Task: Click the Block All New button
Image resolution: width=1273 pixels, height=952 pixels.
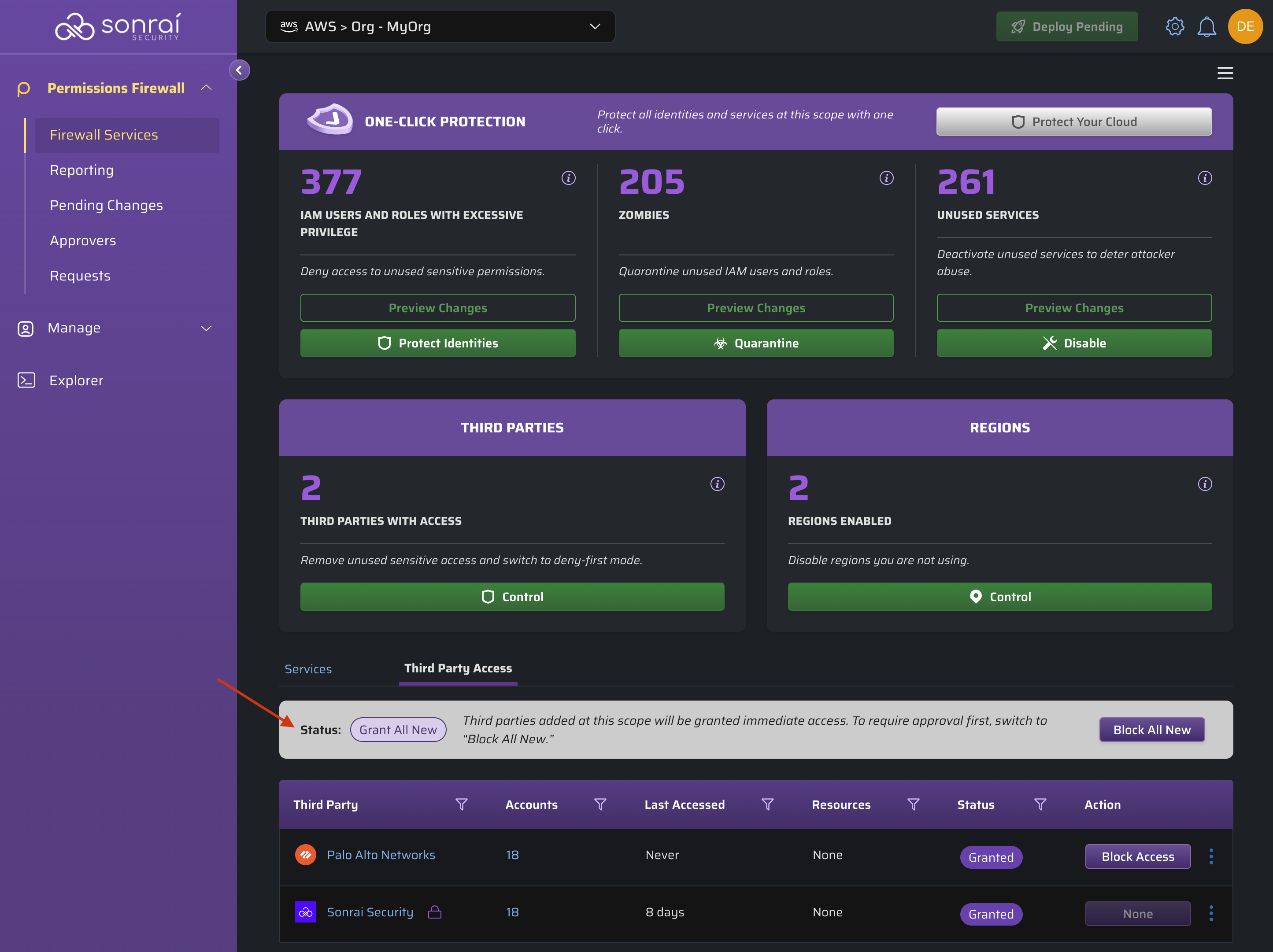Action: (x=1151, y=729)
